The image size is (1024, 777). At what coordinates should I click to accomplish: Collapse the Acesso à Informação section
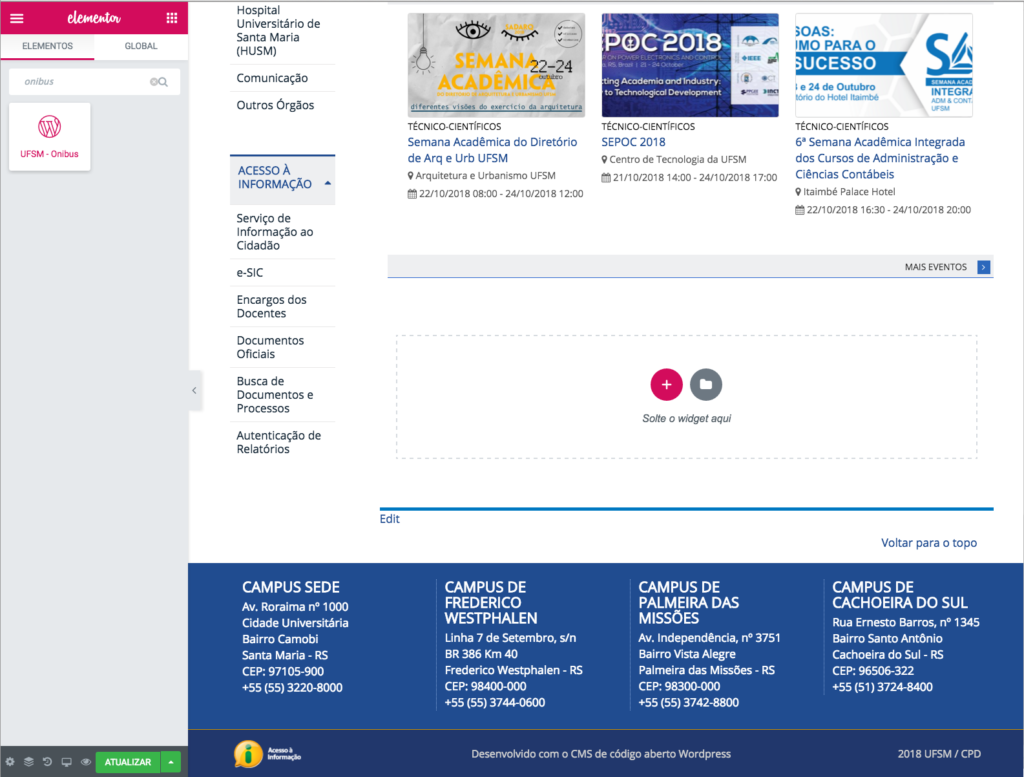328,185
